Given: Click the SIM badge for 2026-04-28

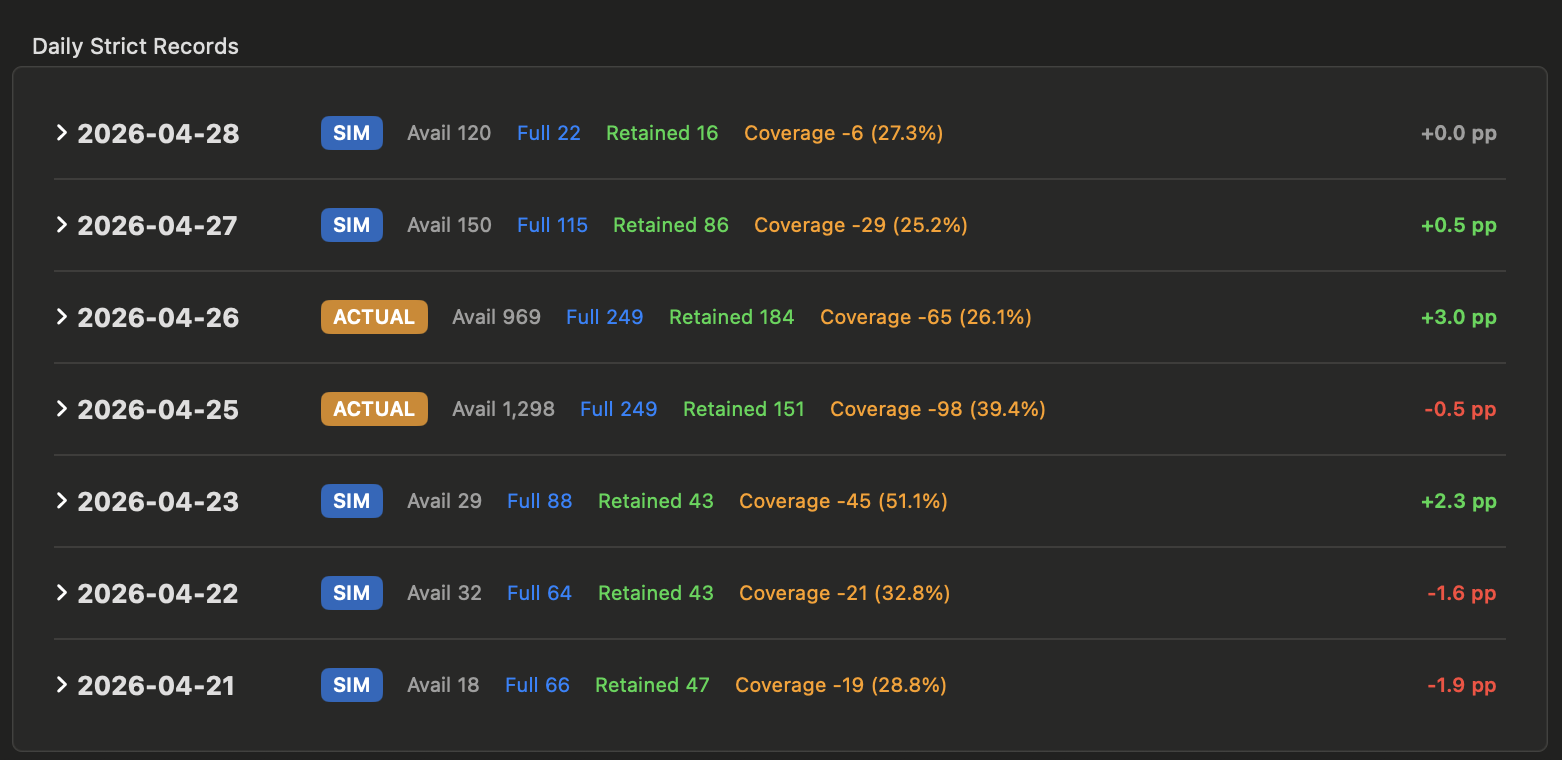Looking at the screenshot, I should pos(351,133).
